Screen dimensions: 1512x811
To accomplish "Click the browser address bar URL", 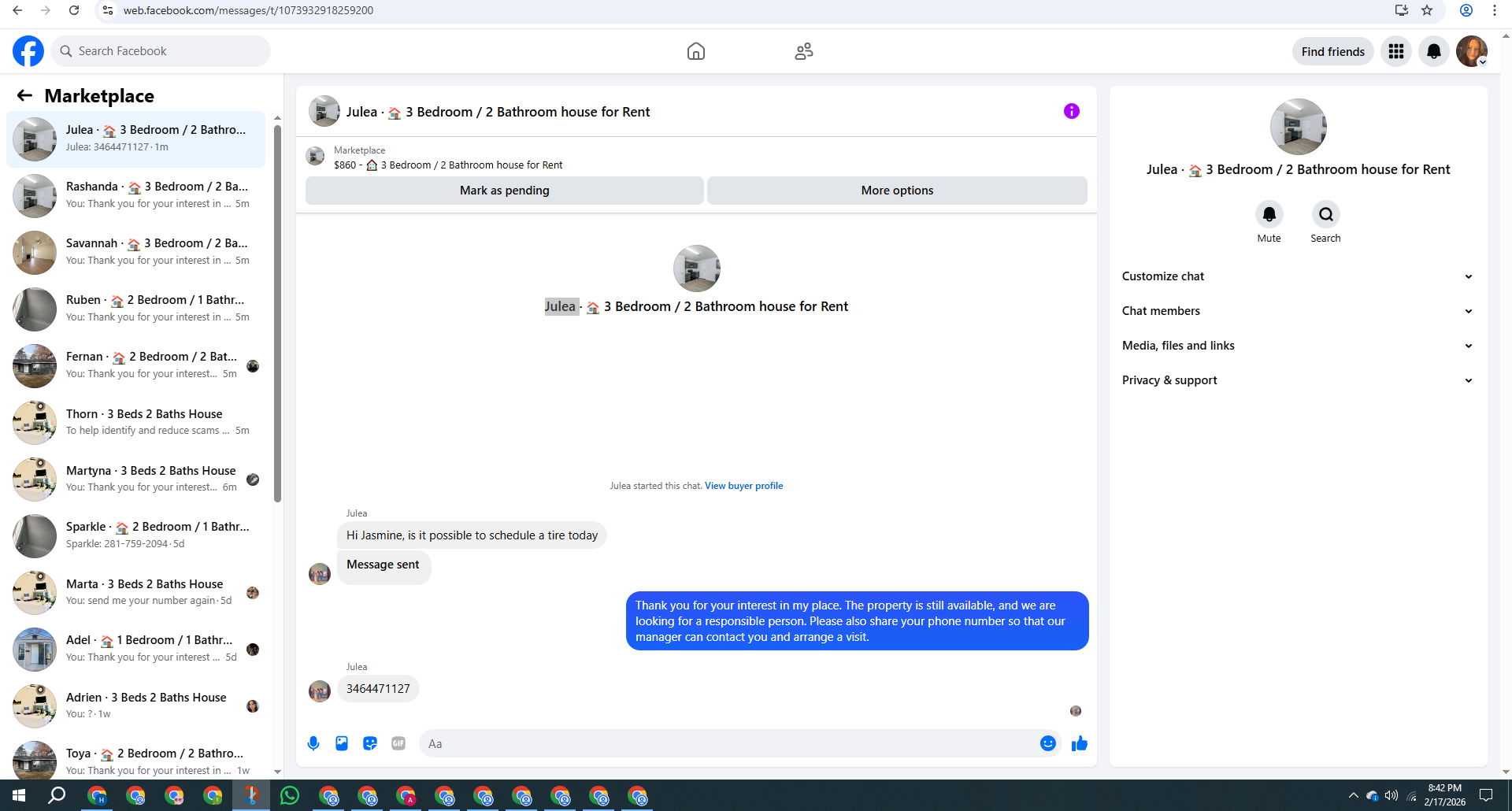I will pos(248,10).
